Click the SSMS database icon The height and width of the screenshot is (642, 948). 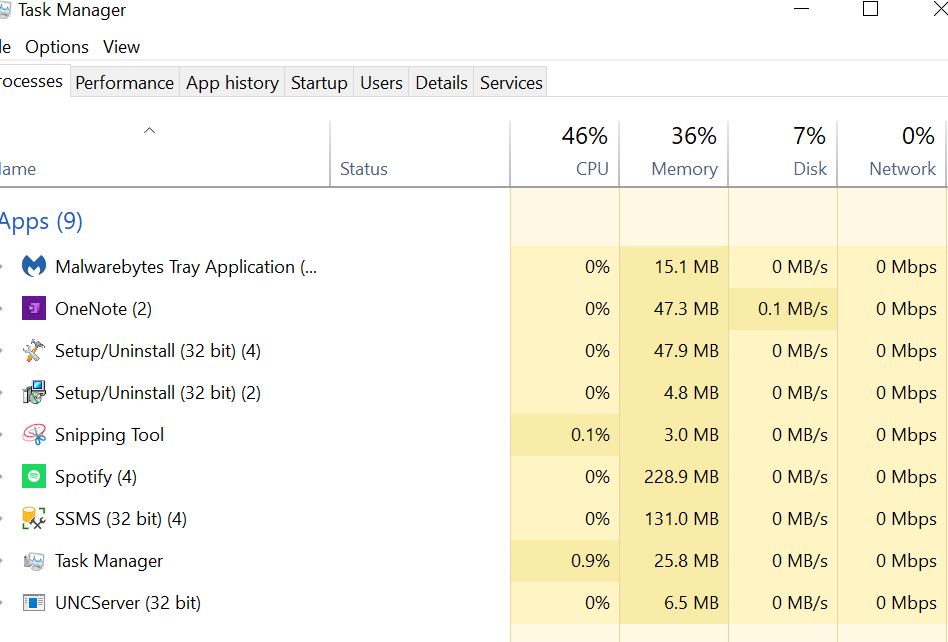click(34, 519)
